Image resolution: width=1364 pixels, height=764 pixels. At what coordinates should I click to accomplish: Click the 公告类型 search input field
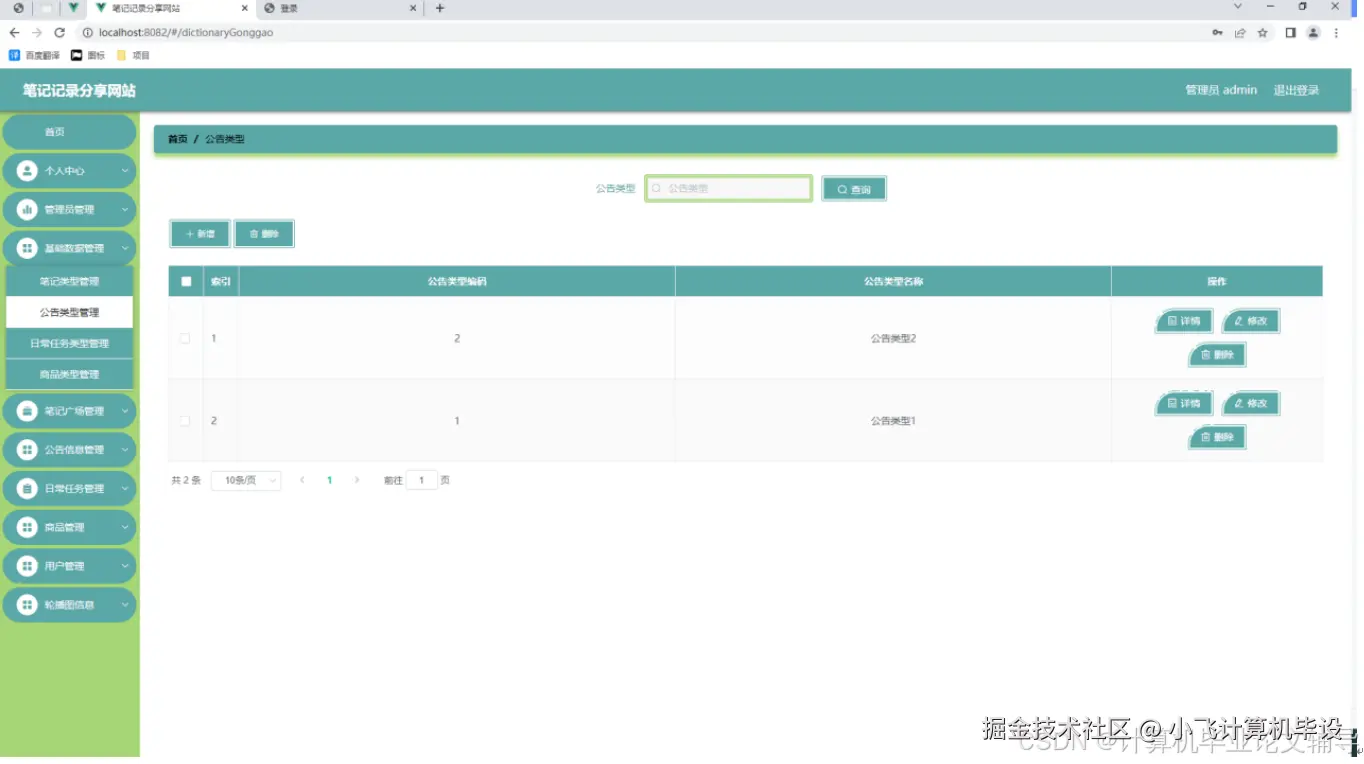(728, 188)
